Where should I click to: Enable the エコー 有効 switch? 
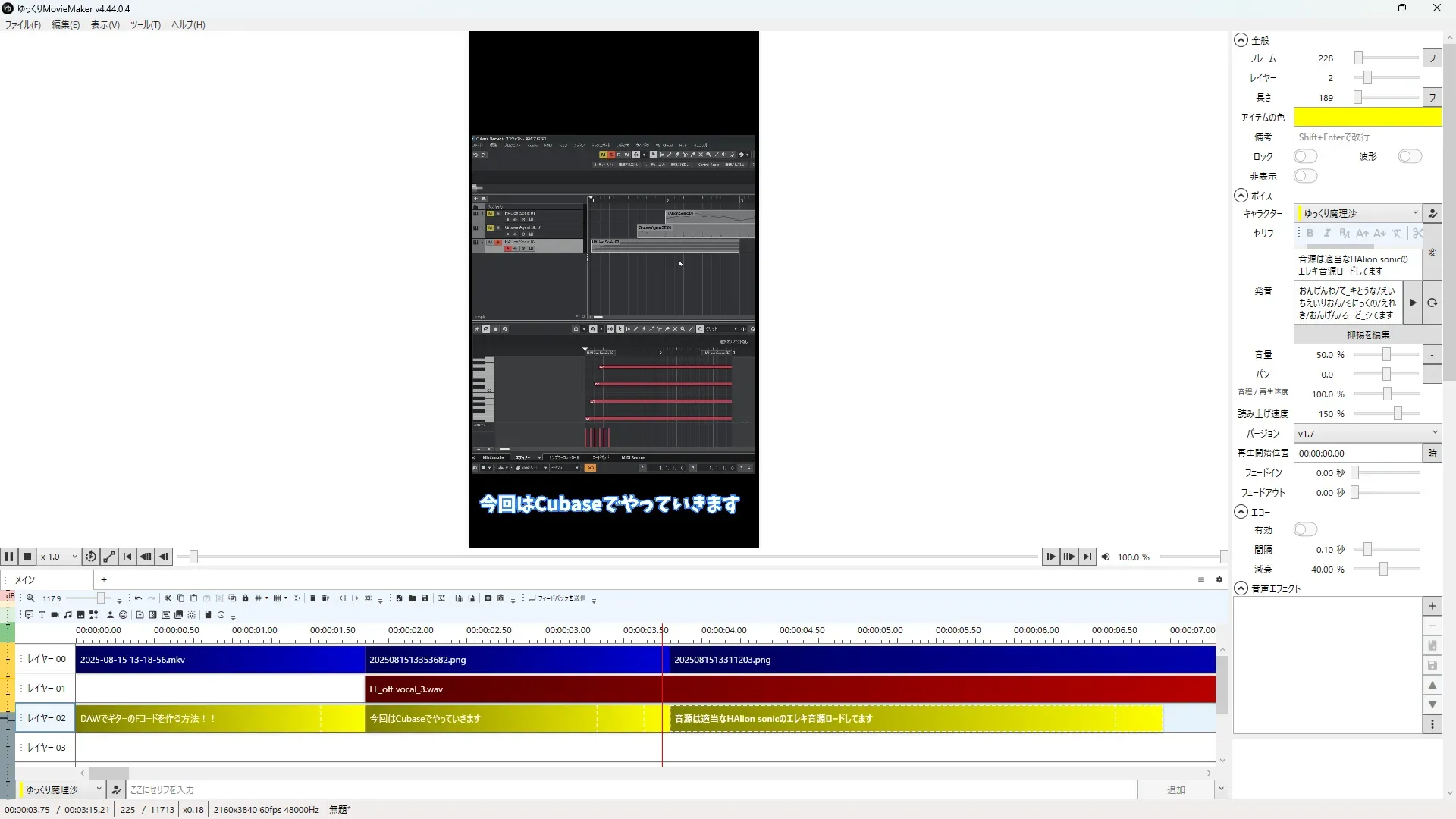(1305, 529)
